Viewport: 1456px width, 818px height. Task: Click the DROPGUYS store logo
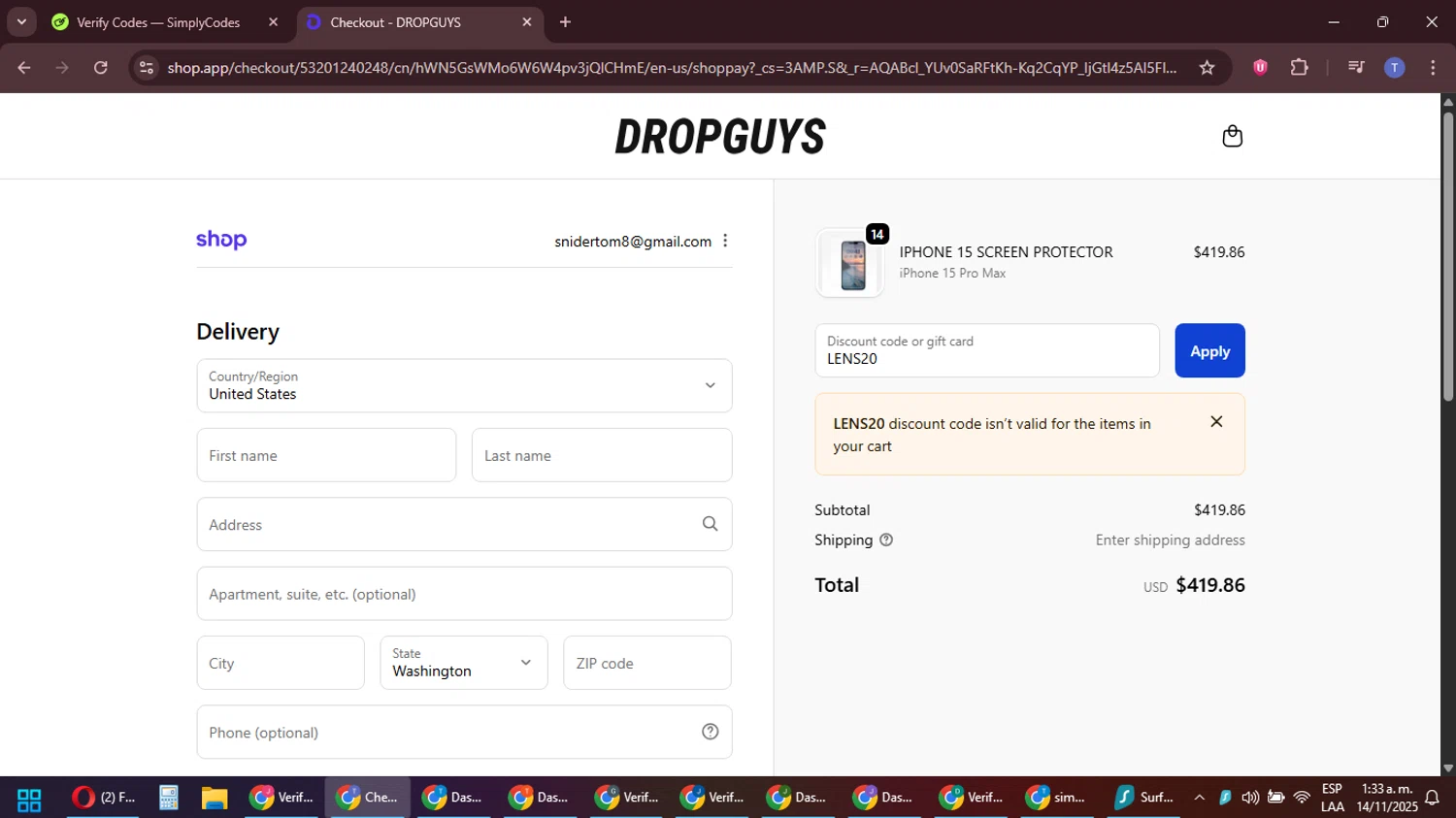[x=720, y=137]
